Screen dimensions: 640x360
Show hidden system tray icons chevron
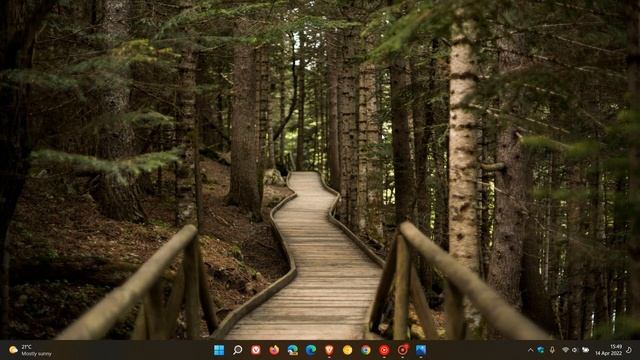[x=530, y=350]
